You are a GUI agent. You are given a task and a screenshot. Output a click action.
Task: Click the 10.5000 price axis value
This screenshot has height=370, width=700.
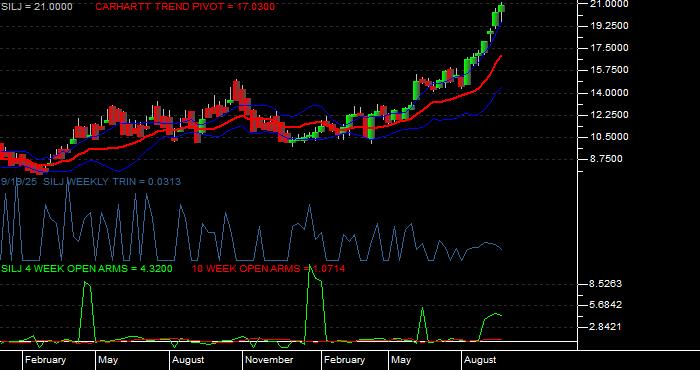click(609, 137)
